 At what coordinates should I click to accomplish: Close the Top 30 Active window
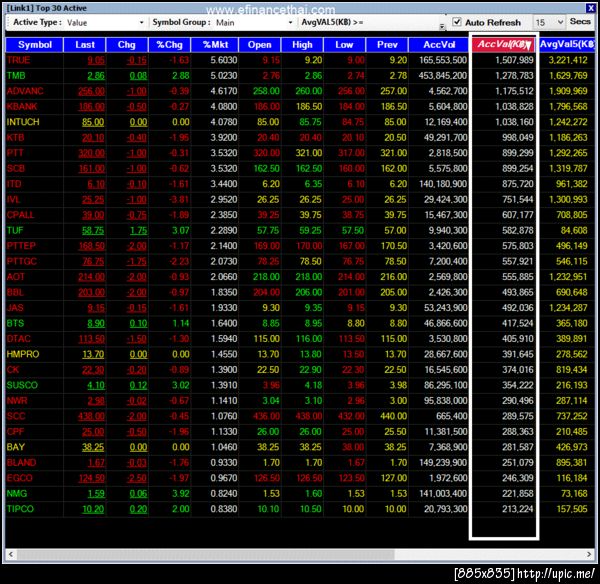[x=590, y=8]
